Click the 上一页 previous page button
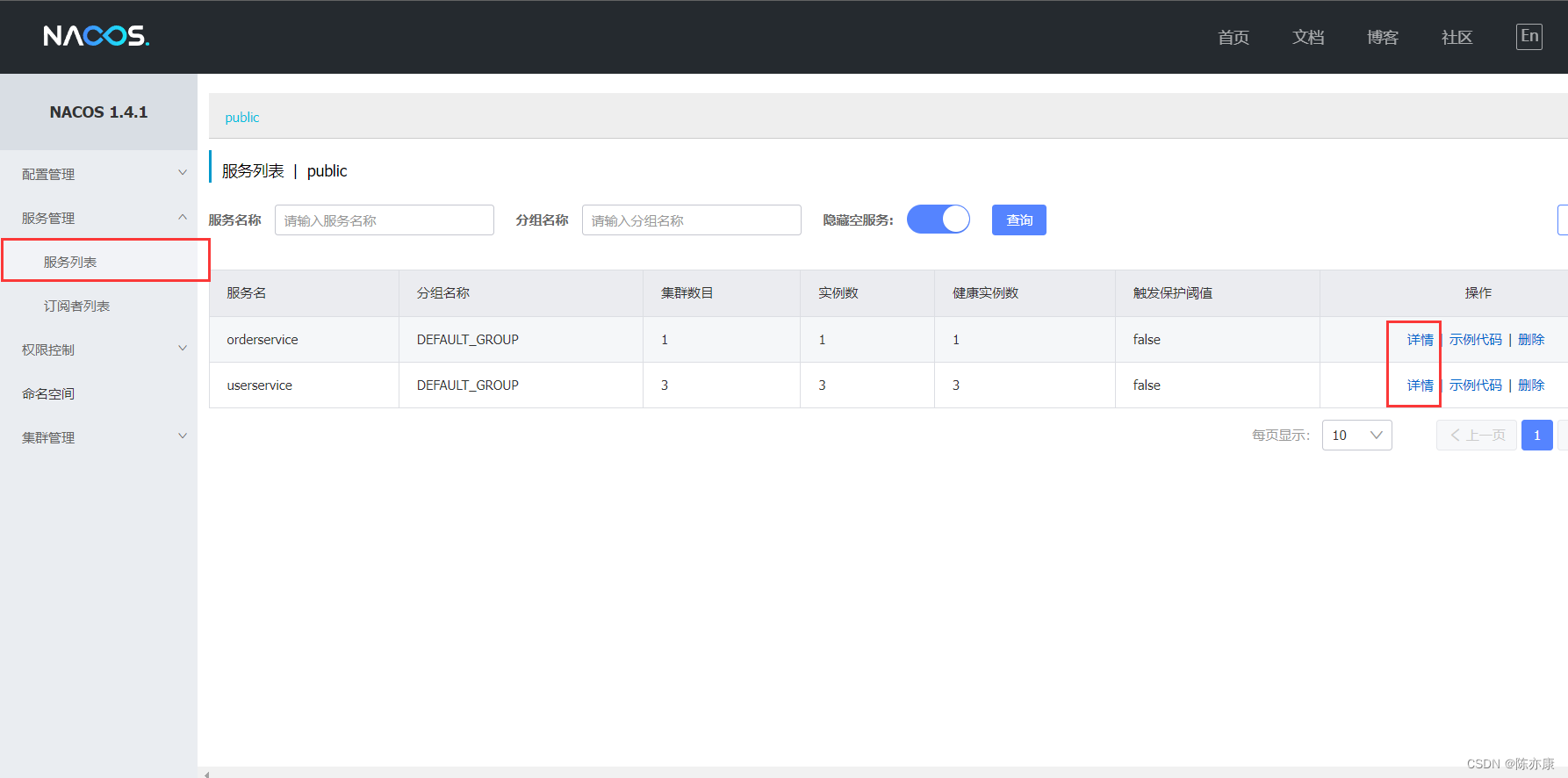The image size is (1568, 778). [x=1477, y=436]
